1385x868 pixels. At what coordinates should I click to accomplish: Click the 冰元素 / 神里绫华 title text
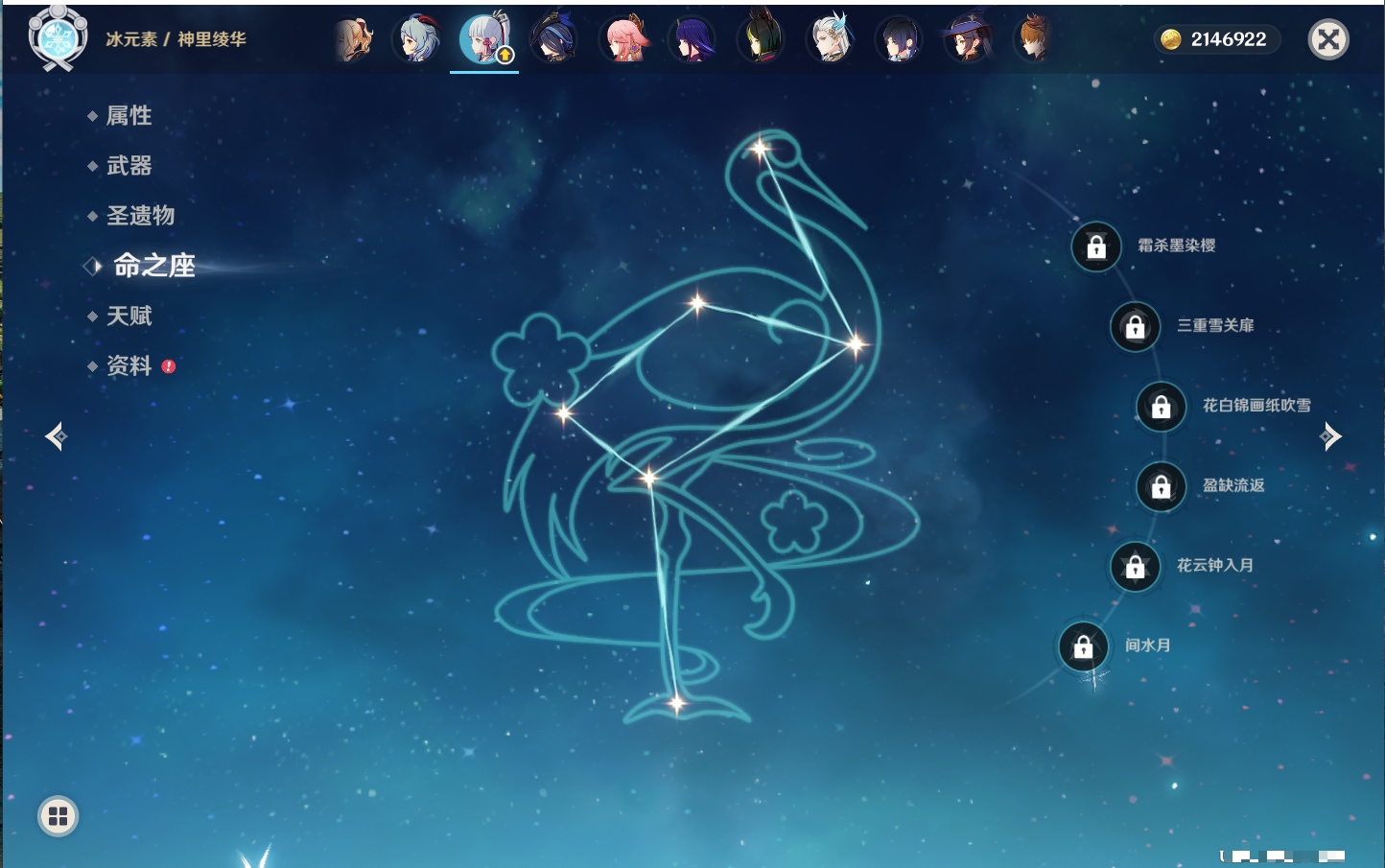[x=176, y=39]
